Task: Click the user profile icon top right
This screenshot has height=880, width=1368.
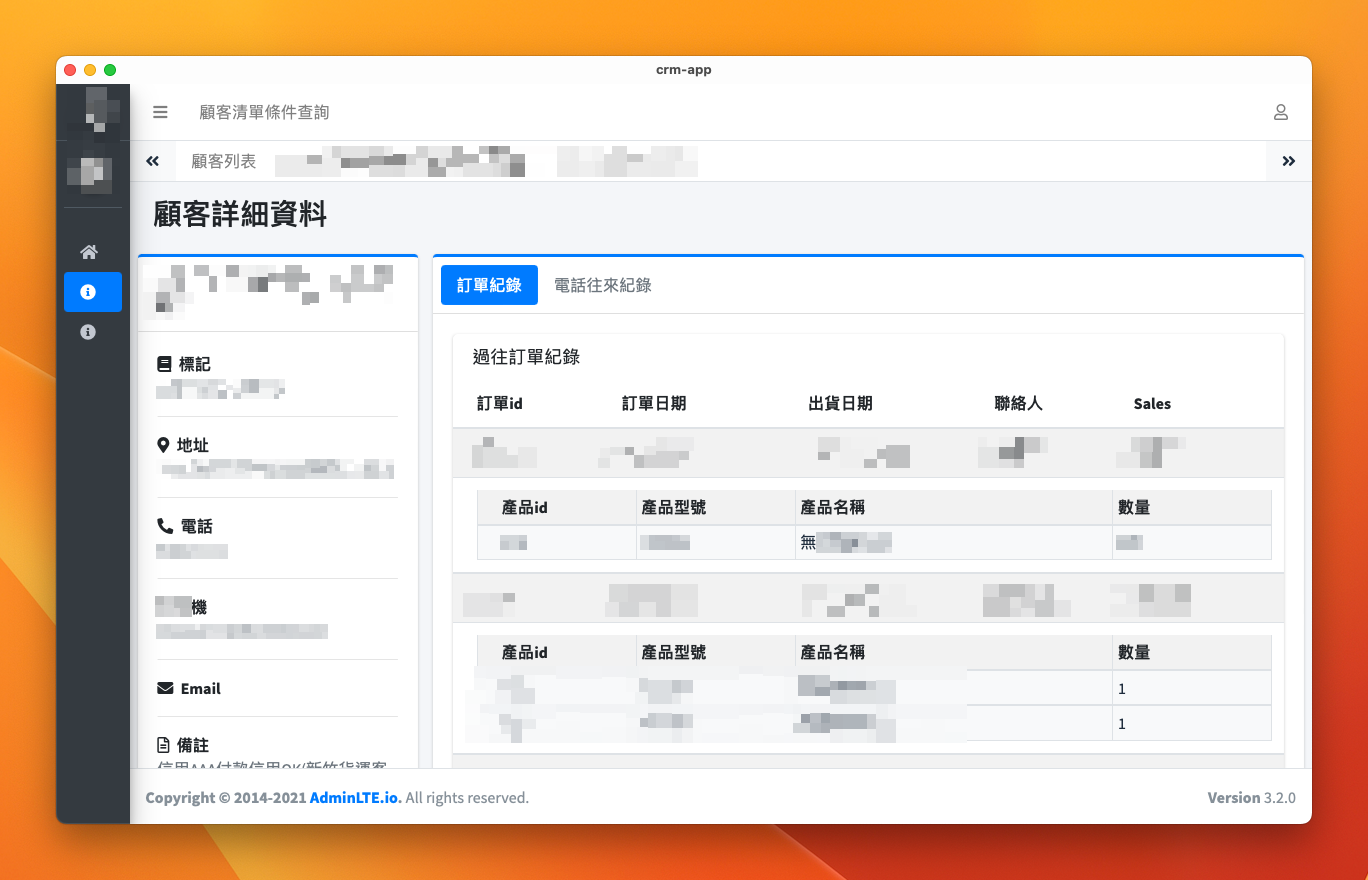Action: coord(1281,112)
